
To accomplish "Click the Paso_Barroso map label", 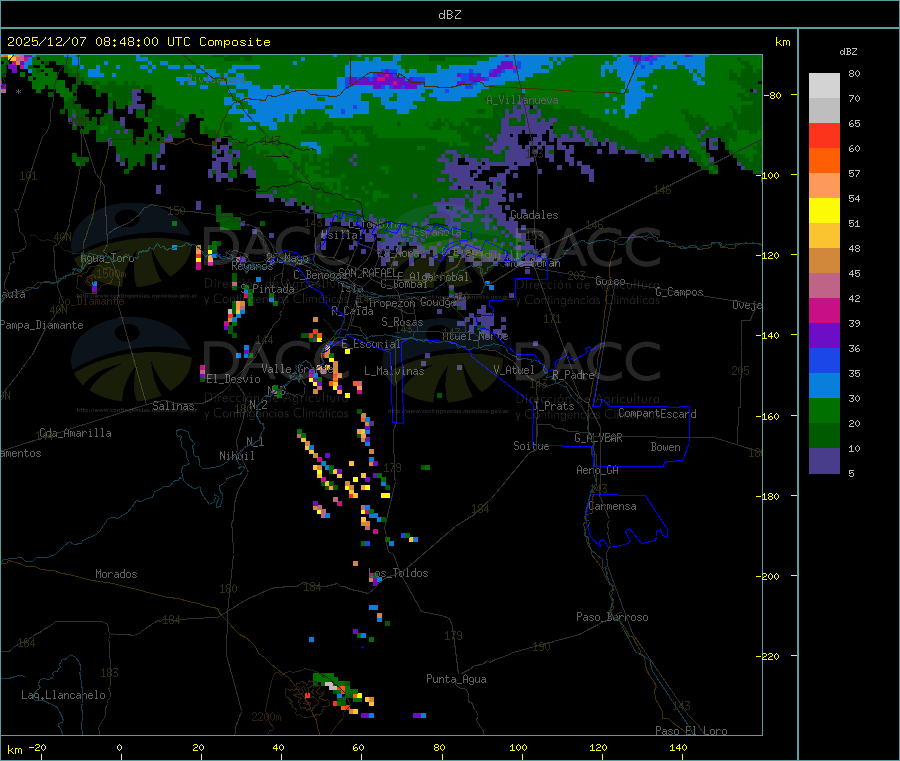I will [x=612, y=617].
